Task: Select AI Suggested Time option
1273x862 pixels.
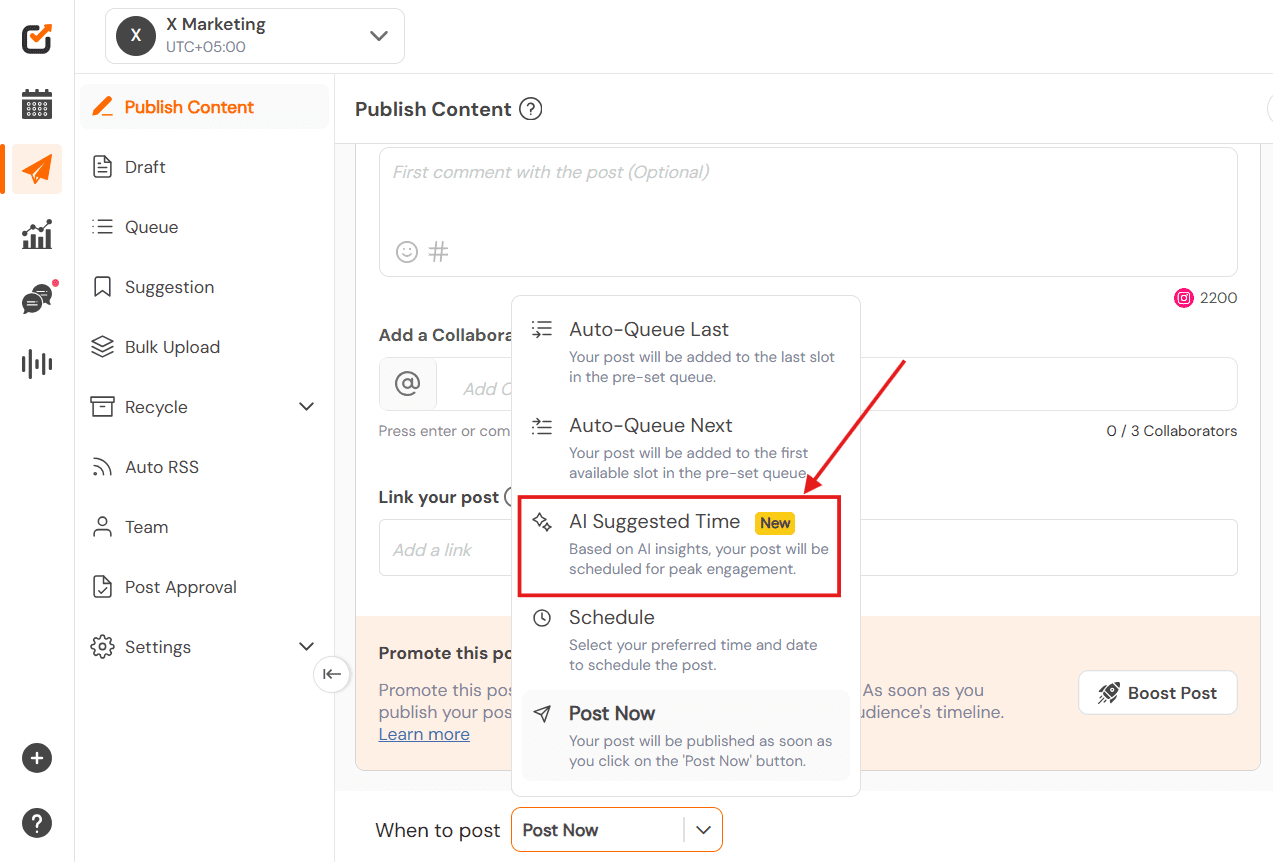Action: (x=680, y=546)
